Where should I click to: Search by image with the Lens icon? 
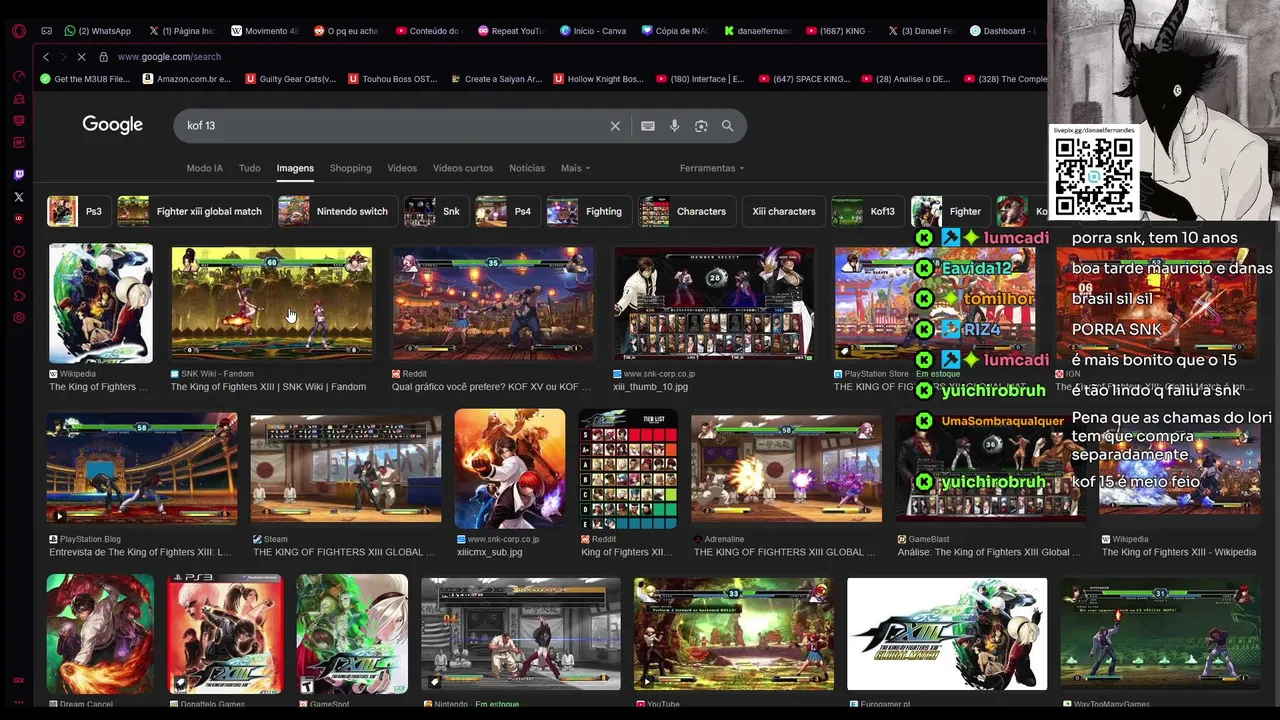click(x=701, y=126)
